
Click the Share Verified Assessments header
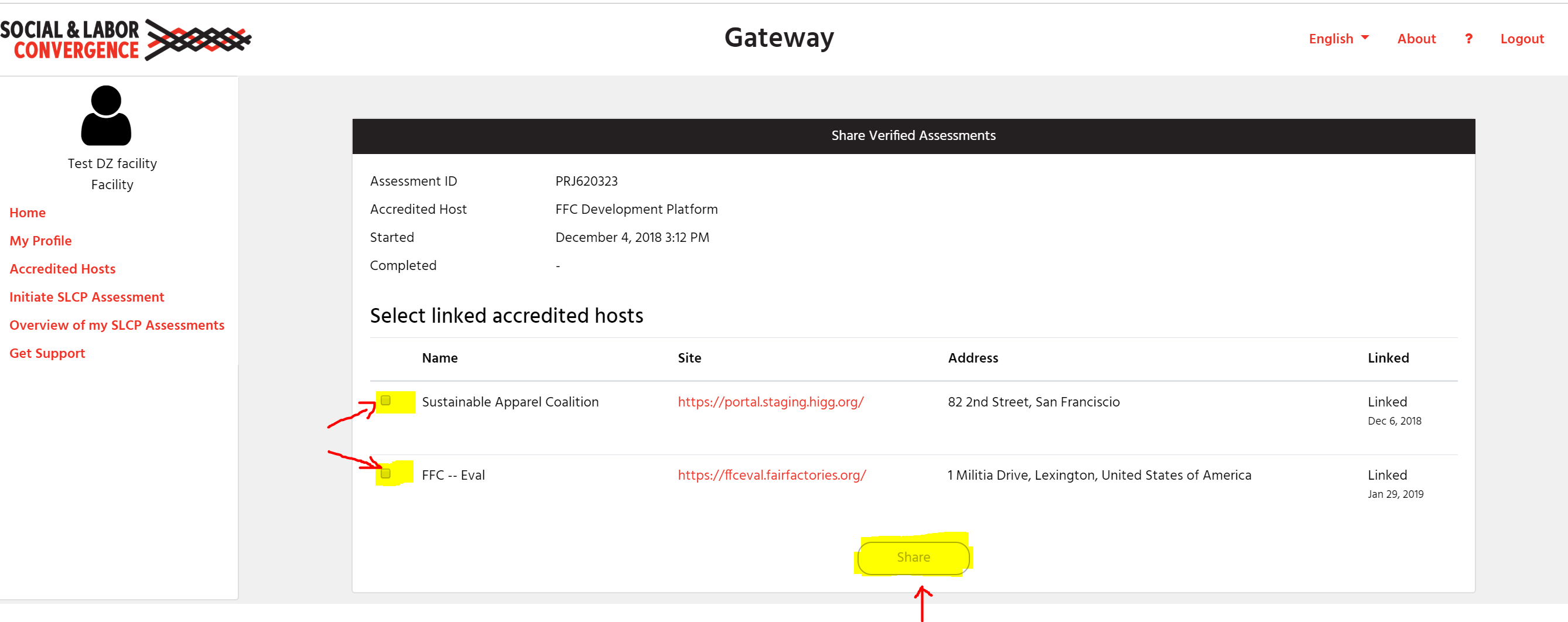[x=913, y=136]
